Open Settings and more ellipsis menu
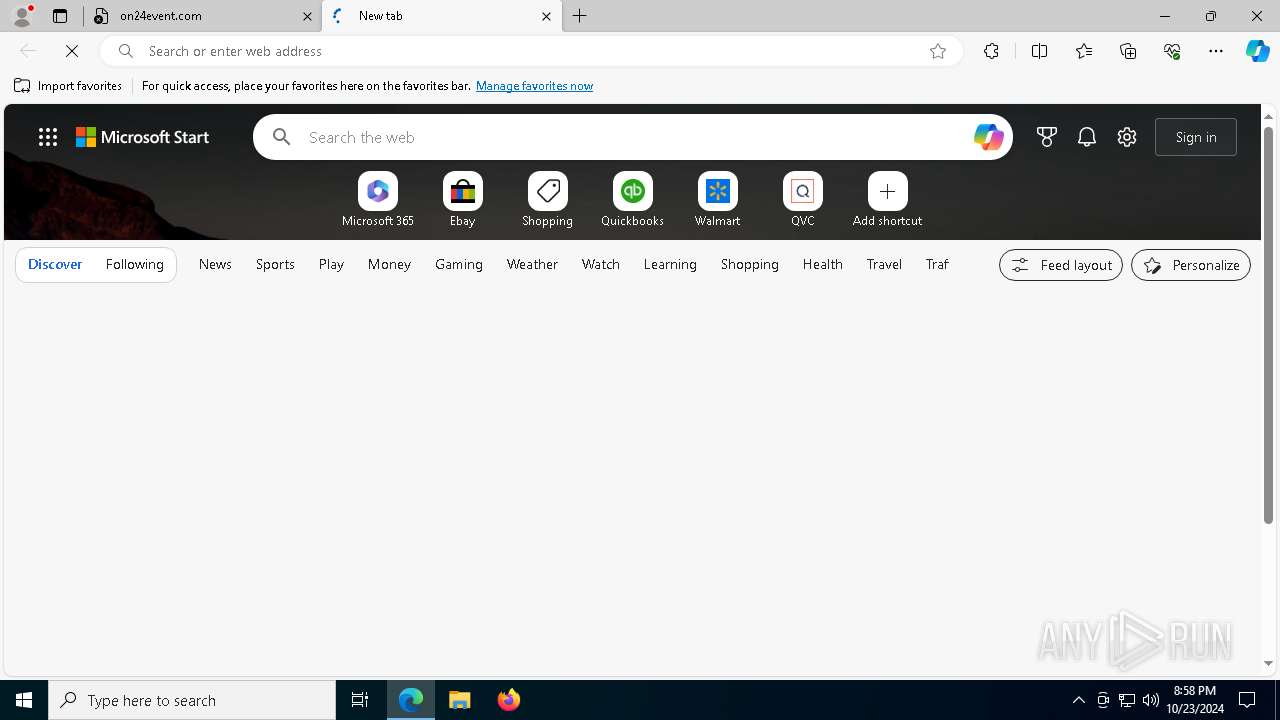The width and height of the screenshot is (1280, 720). (1216, 51)
